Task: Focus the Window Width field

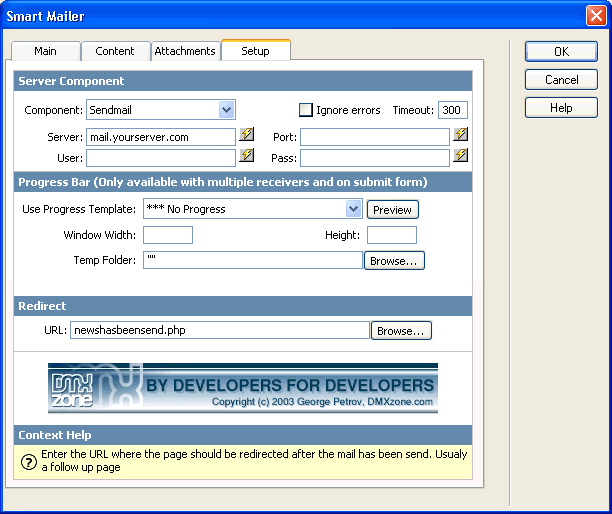Action: pos(168,235)
